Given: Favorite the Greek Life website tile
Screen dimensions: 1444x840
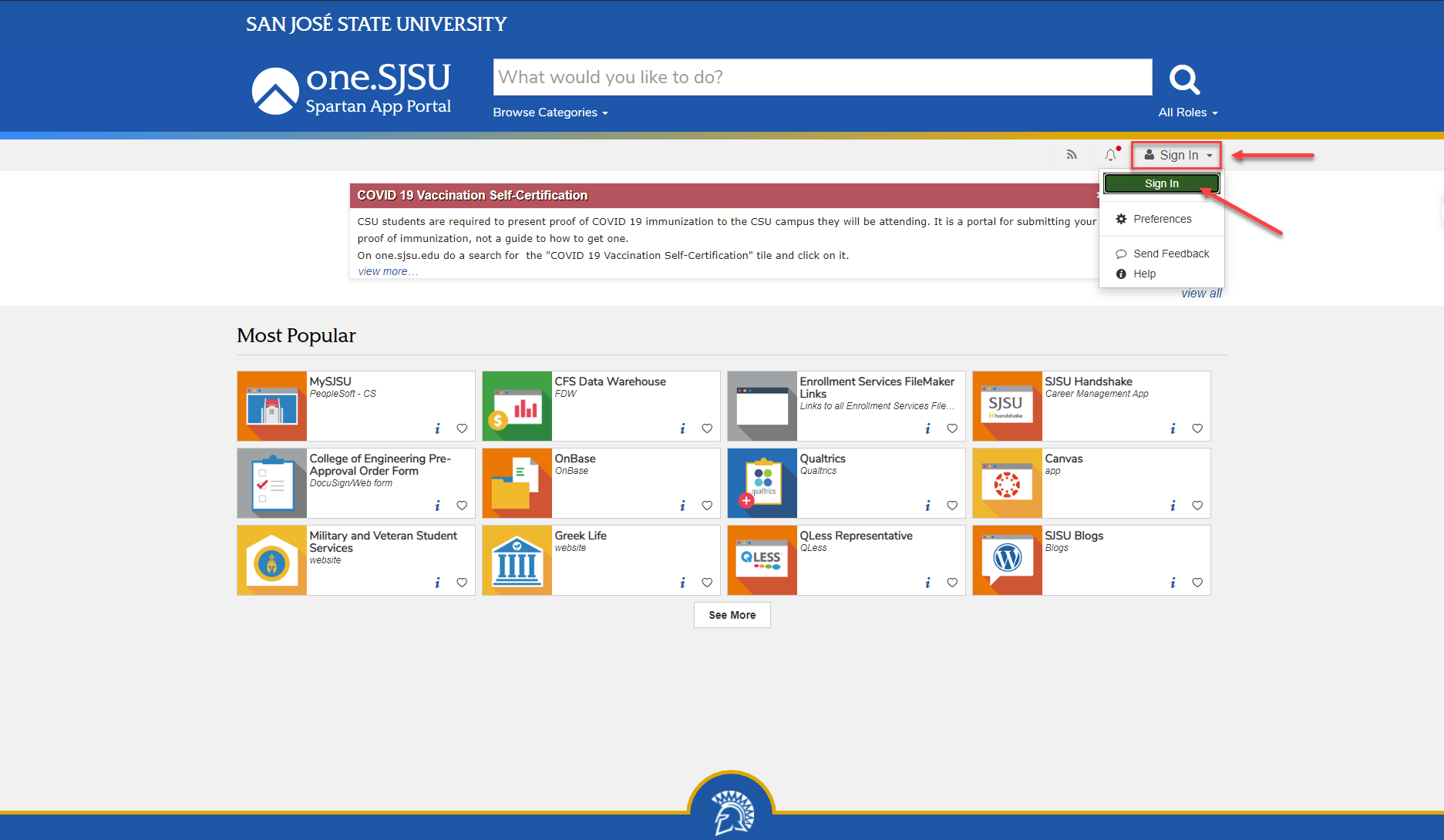Looking at the screenshot, I should 707,583.
